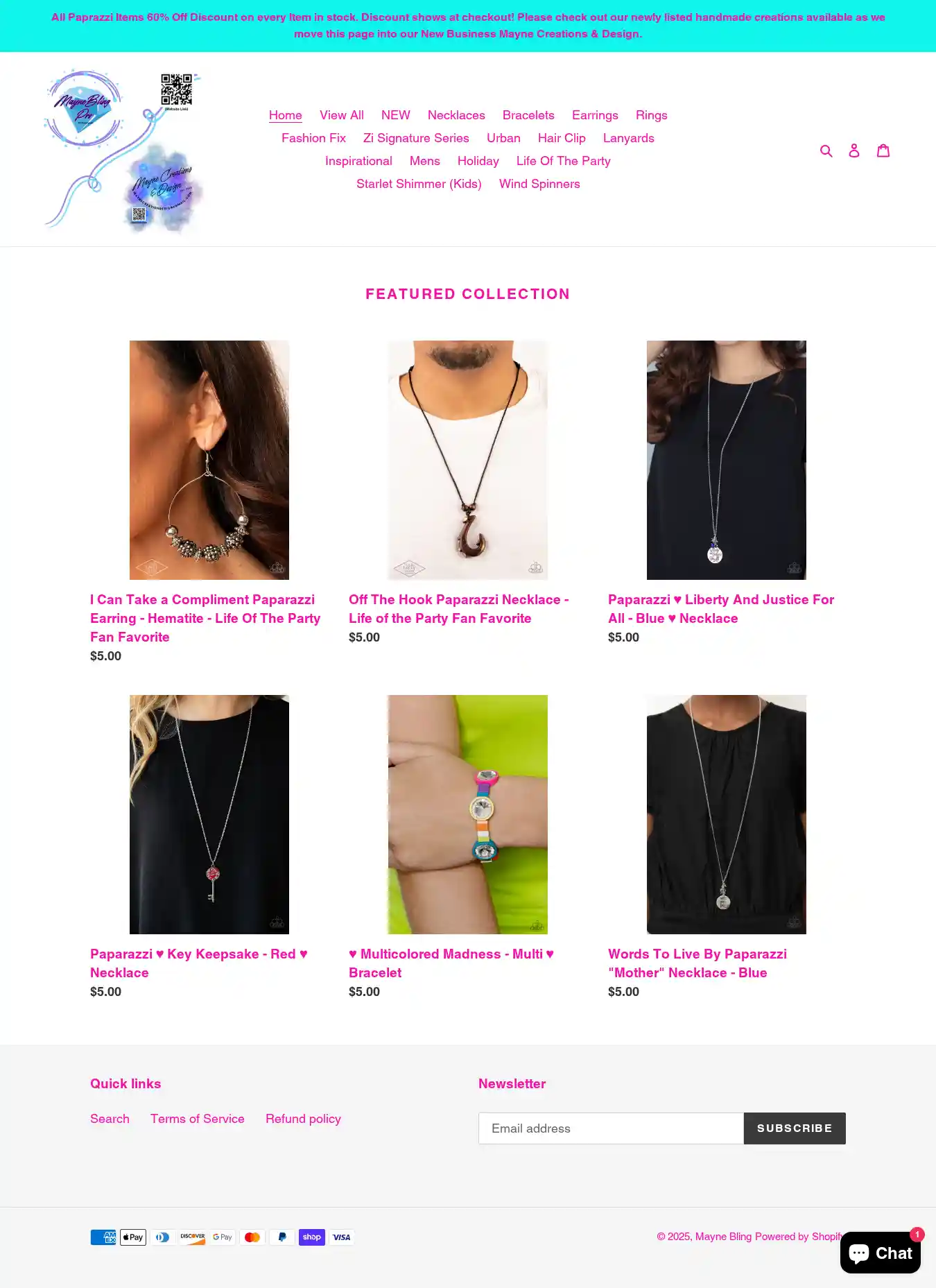Image resolution: width=936 pixels, height=1288 pixels.
Task: Focus the Email address input field
Action: (611, 1128)
